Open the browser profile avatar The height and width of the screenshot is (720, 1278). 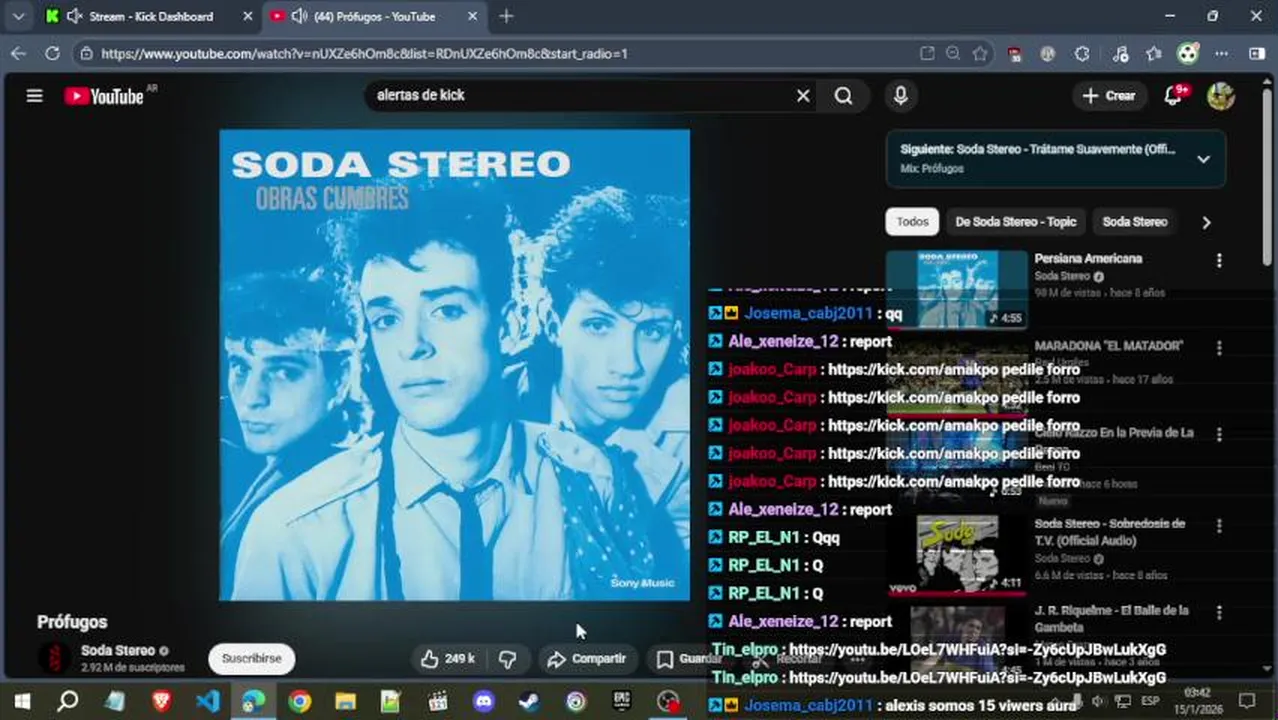1188,54
